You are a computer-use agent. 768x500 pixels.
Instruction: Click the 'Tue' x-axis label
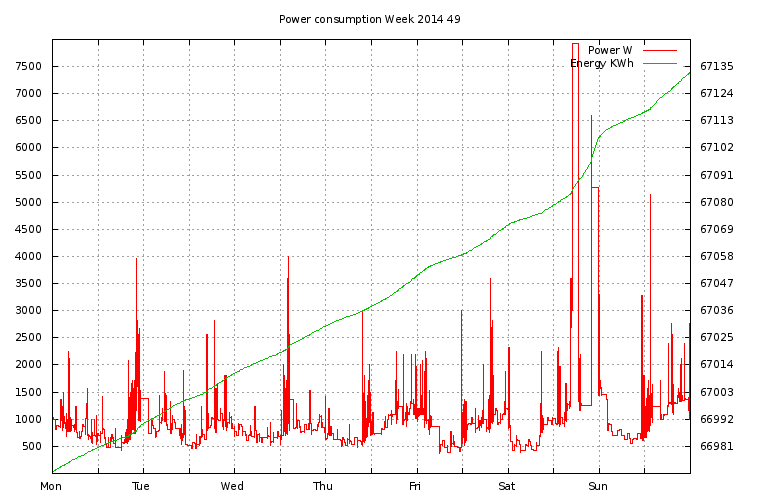click(141, 486)
